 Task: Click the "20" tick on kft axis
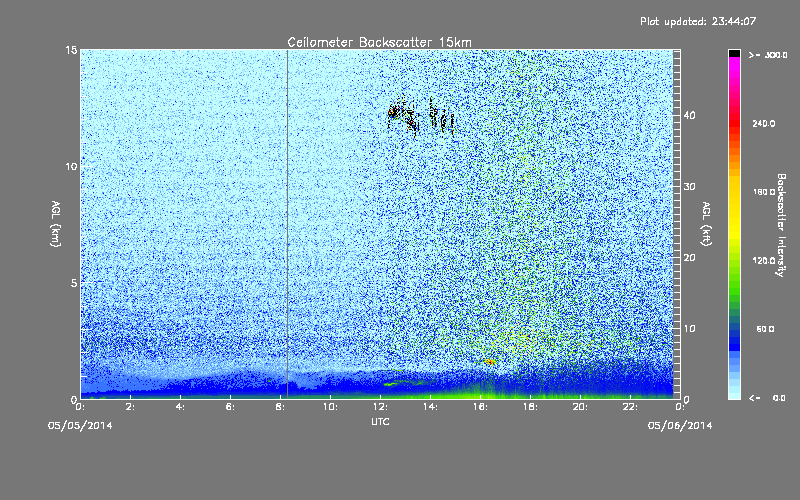tap(690, 258)
